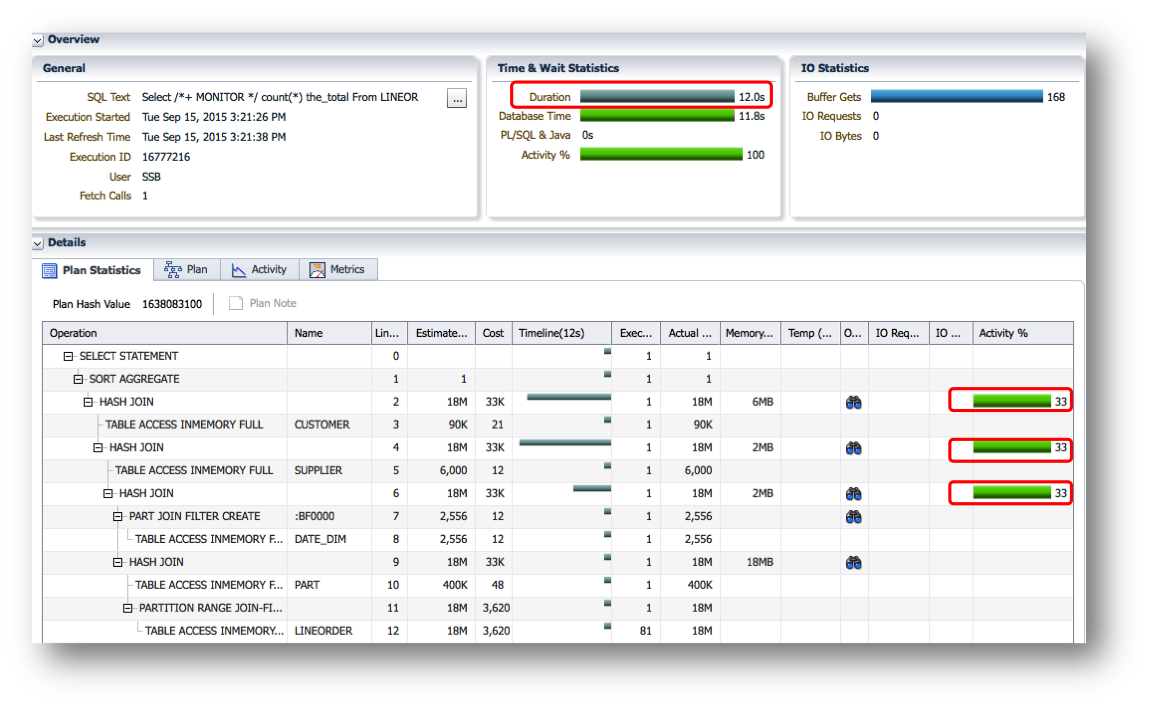Sort by the IO Req... column header

pos(898,333)
